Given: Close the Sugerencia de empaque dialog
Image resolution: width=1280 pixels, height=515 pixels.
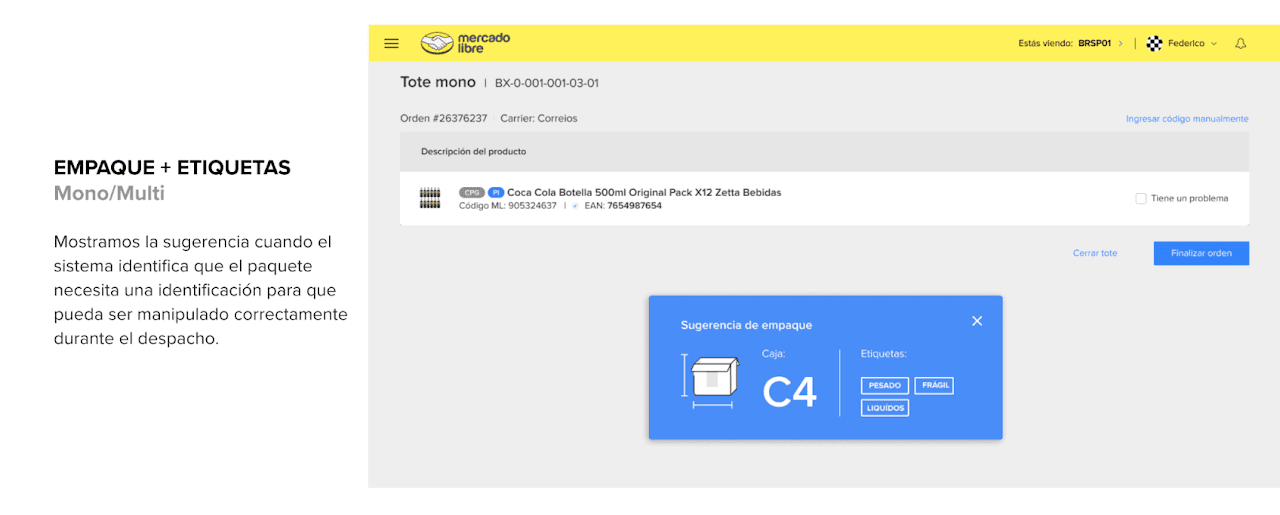Looking at the screenshot, I should click(x=977, y=321).
